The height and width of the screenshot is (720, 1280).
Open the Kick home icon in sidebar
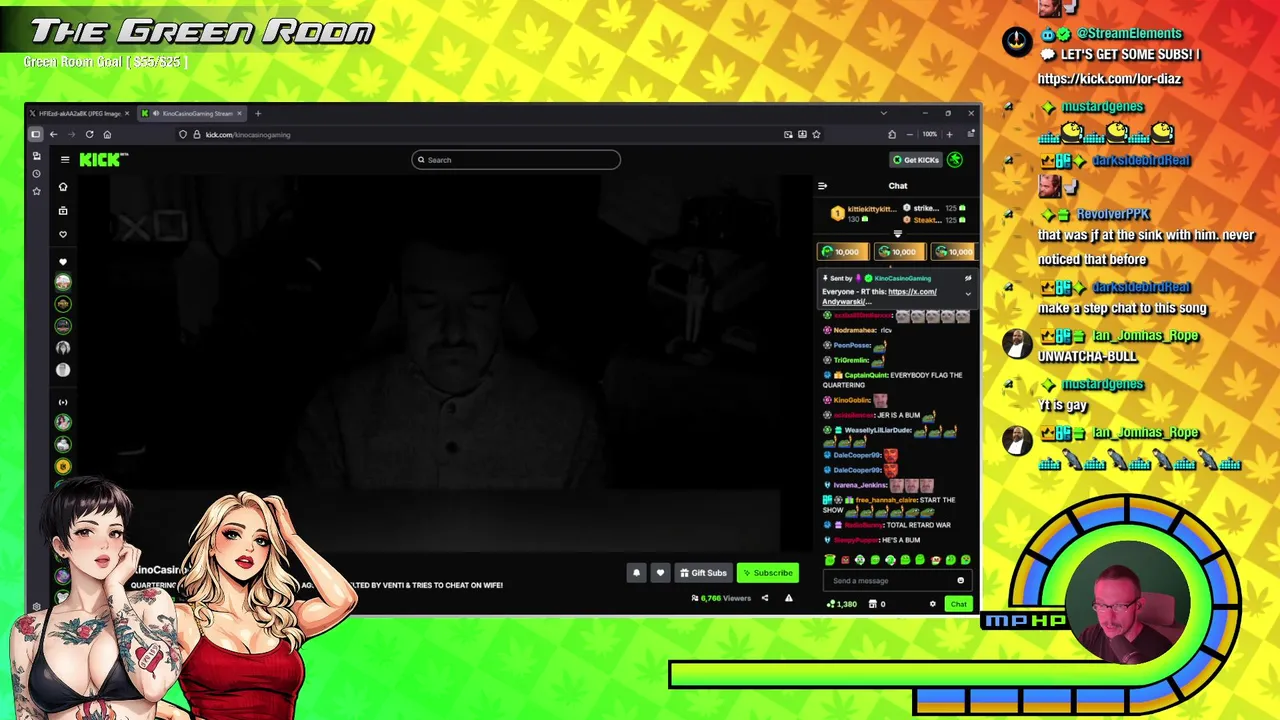tap(63, 187)
